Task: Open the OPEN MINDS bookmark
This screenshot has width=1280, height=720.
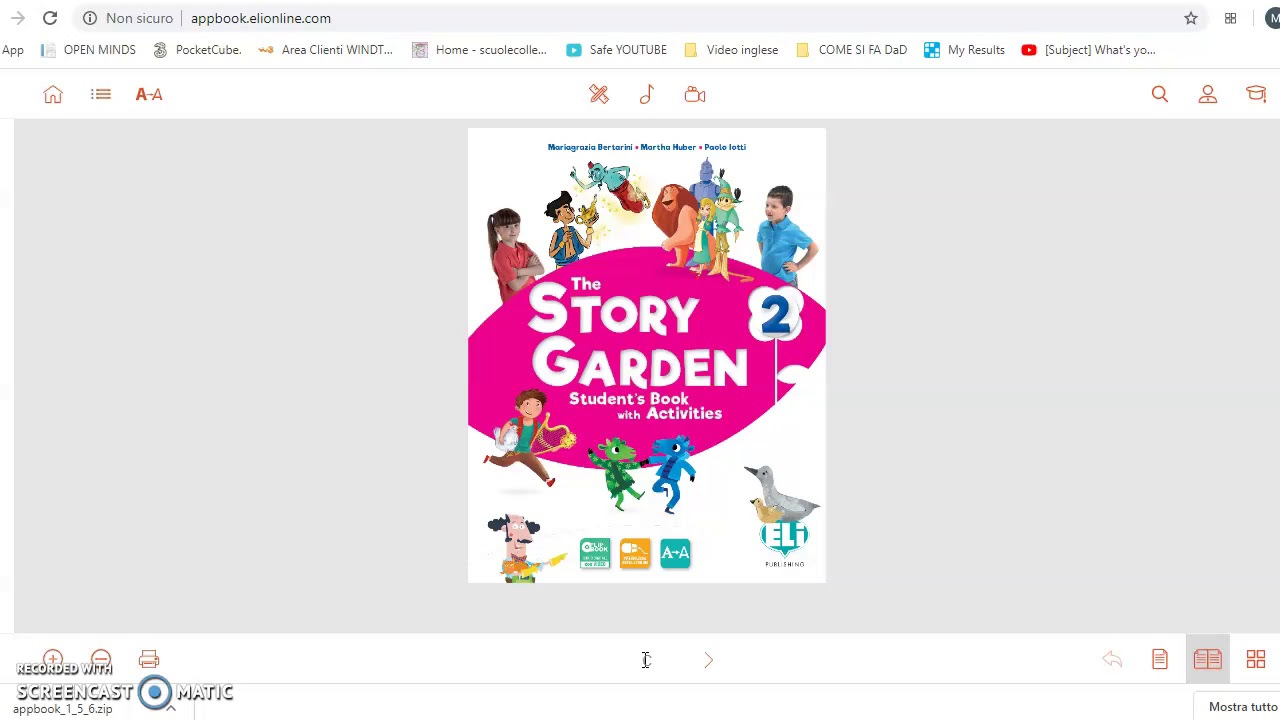Action: (x=89, y=50)
